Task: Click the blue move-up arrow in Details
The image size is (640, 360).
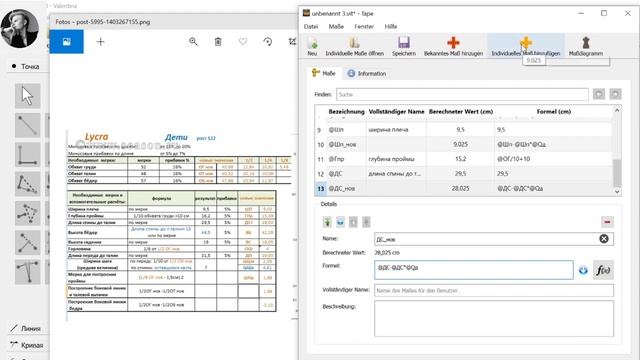Action: (340, 222)
